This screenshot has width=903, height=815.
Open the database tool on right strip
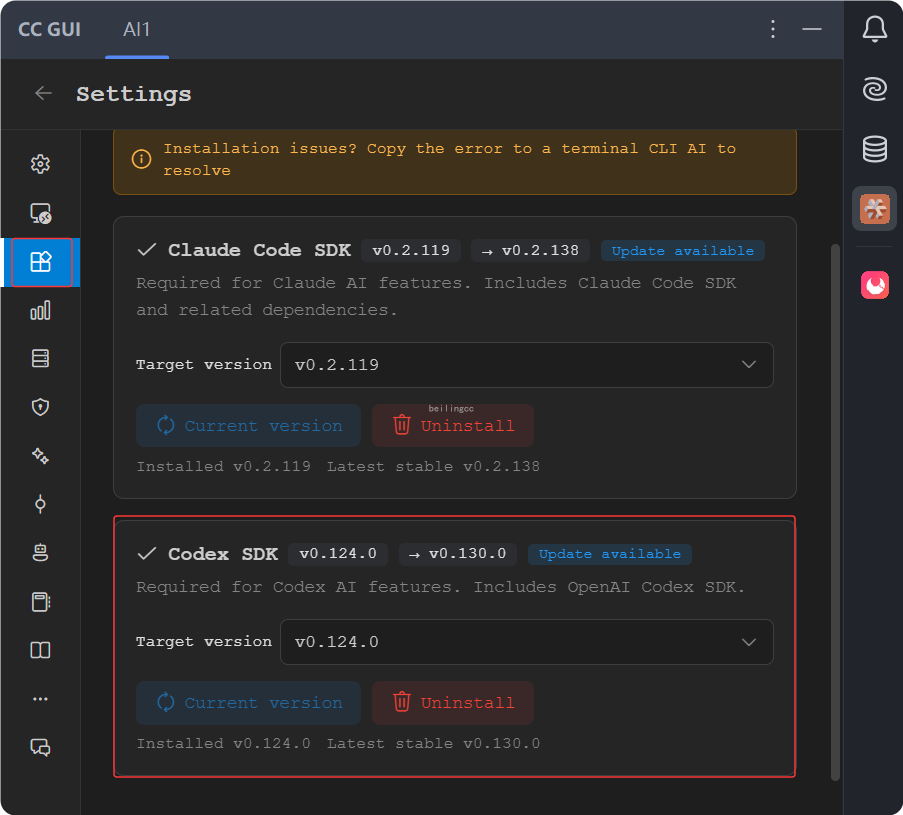874,149
